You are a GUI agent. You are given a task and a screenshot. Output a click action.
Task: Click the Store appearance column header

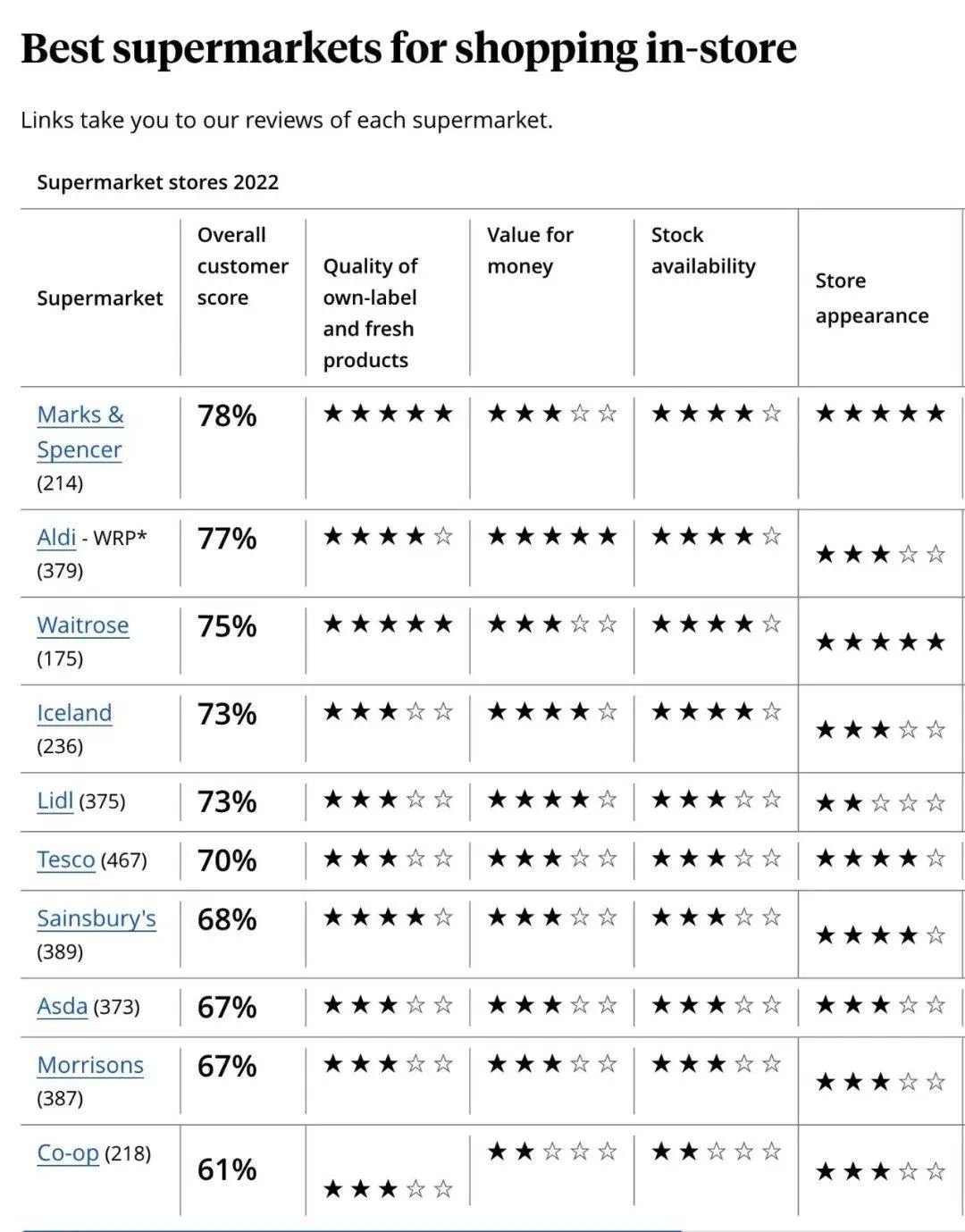tap(871, 298)
